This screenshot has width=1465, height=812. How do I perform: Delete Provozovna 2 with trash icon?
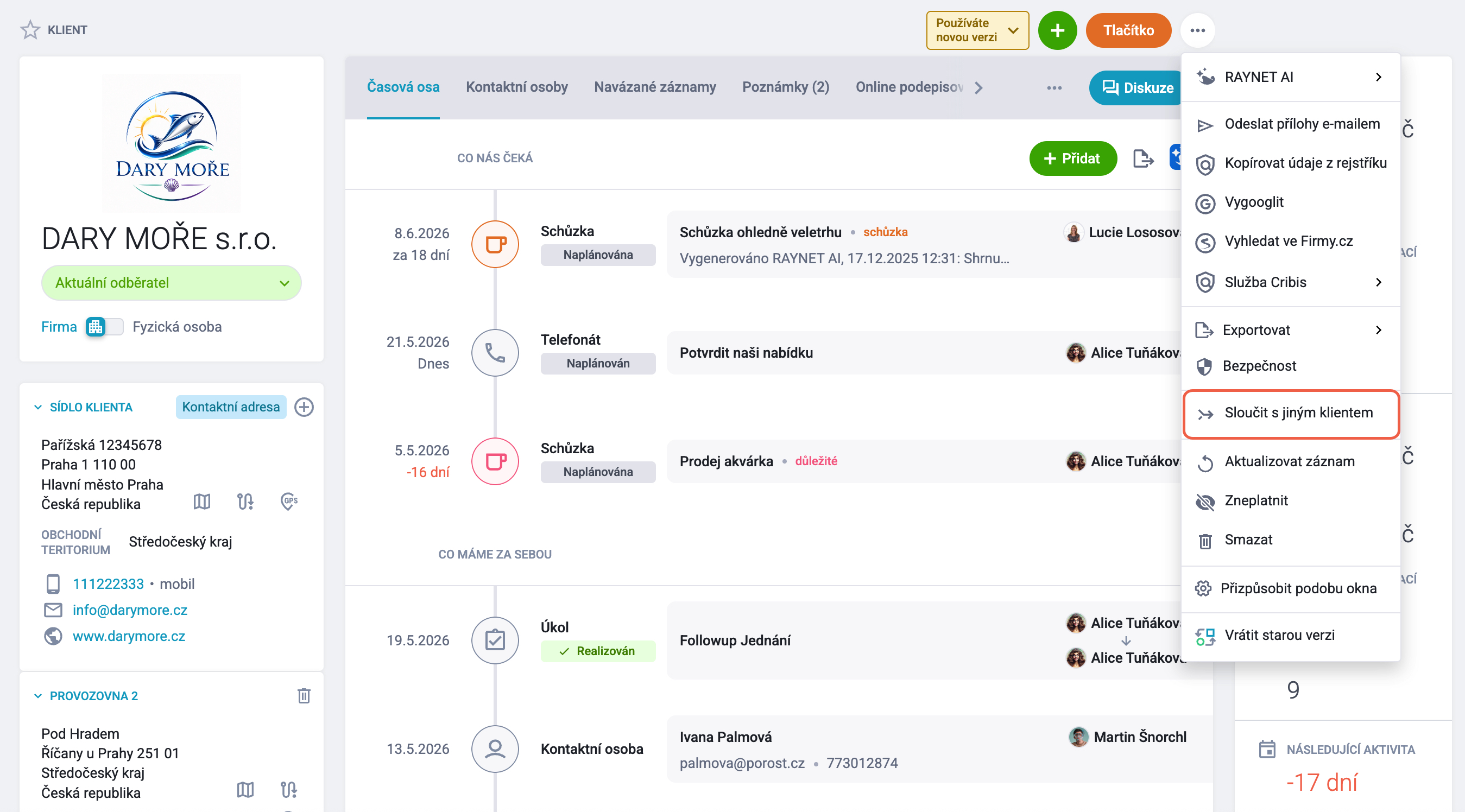coord(304,695)
